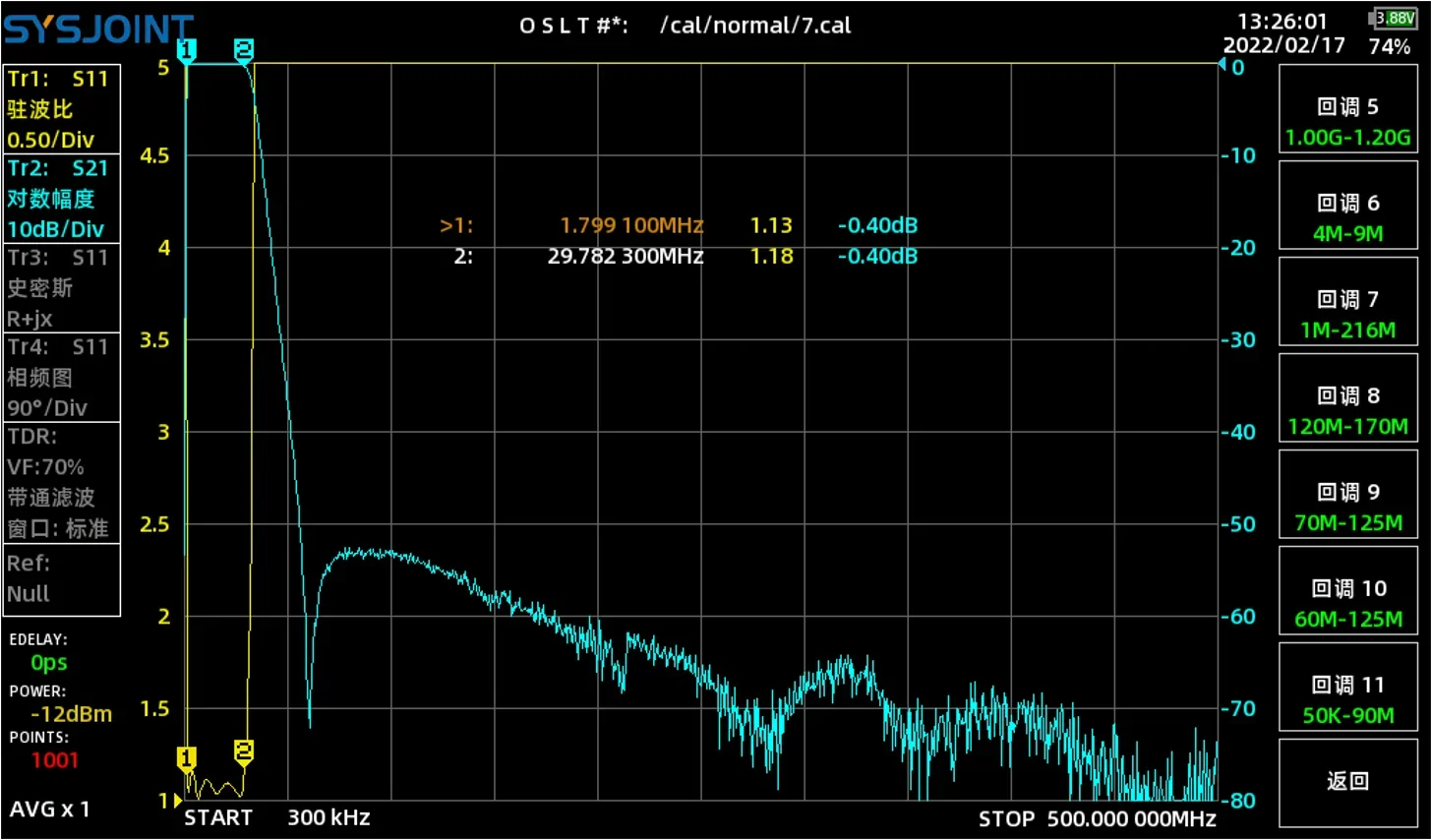1431x840 pixels.
Task: Open the TDR settings panel
Action: click(61, 482)
